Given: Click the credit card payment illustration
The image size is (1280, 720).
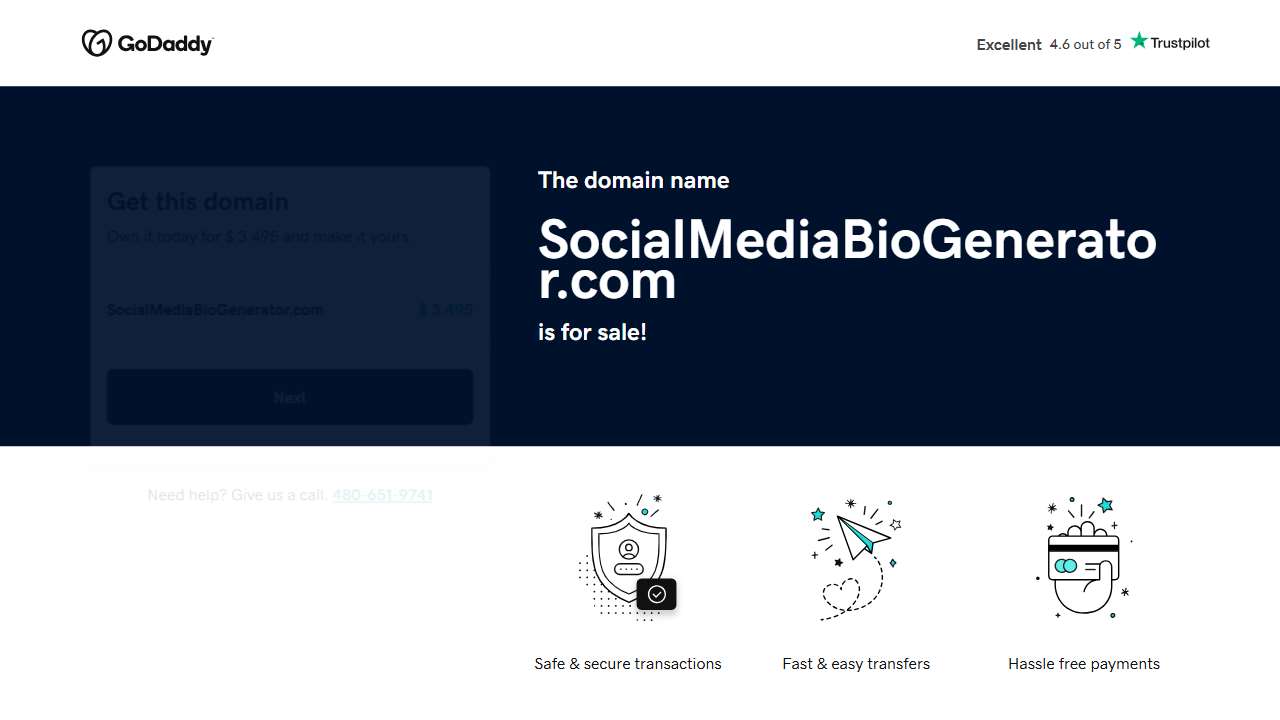Looking at the screenshot, I should click(x=1083, y=557).
